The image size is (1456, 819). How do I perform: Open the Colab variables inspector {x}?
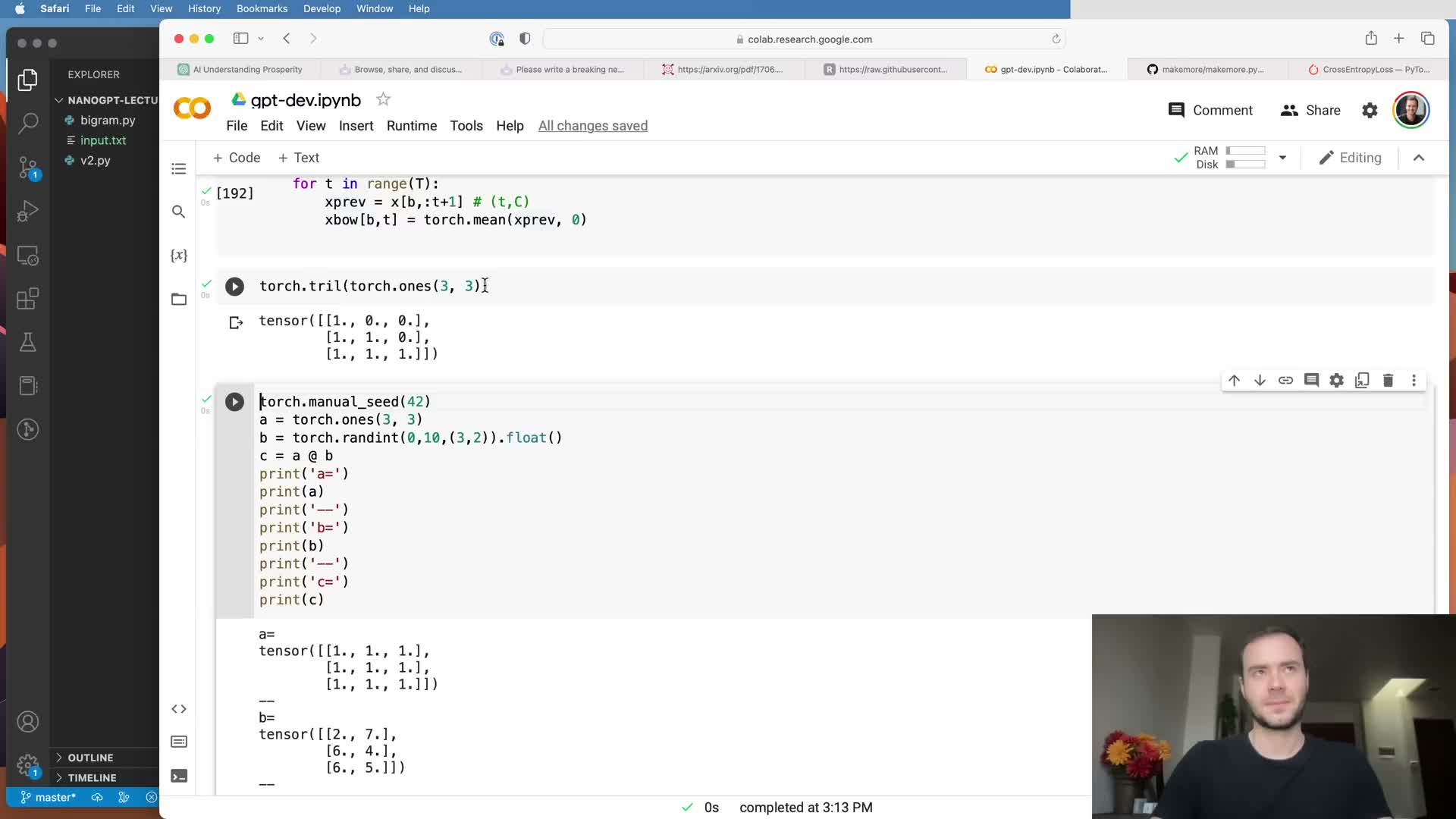tap(179, 256)
